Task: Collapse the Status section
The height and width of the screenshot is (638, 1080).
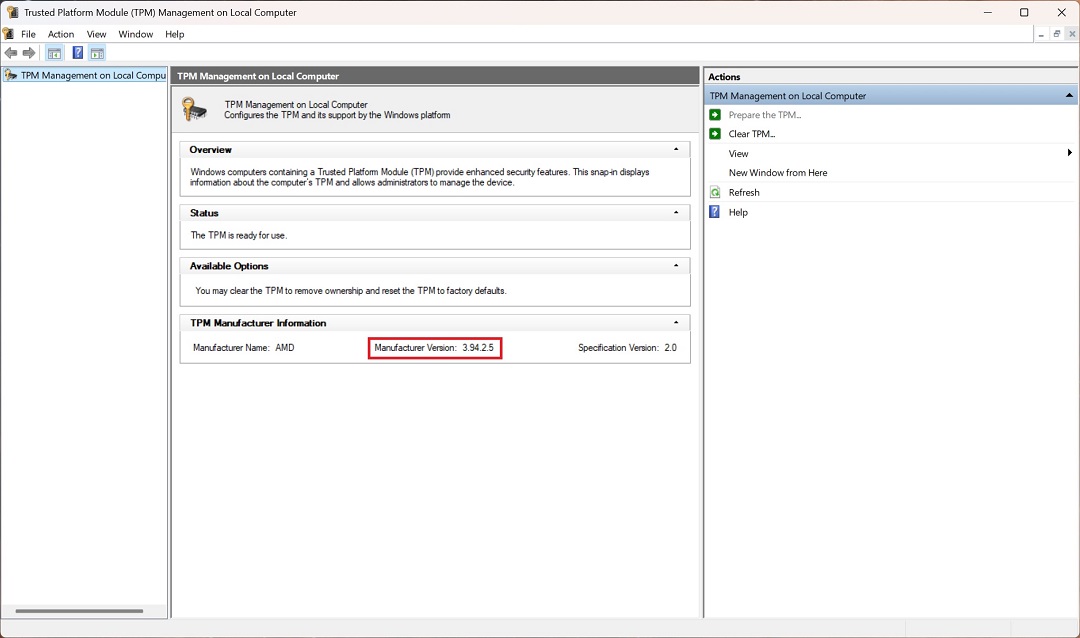Action: coord(676,213)
